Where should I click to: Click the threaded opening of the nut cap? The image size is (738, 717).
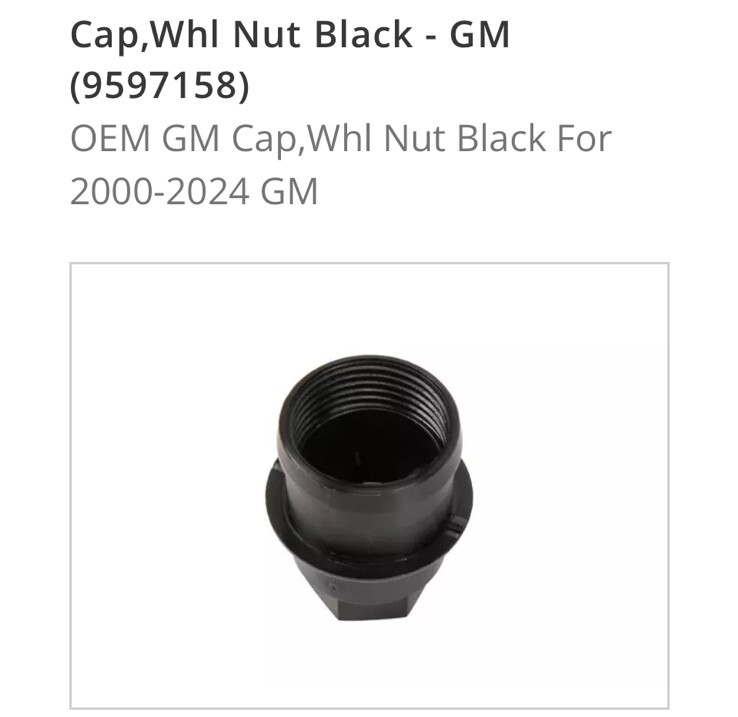click(368, 419)
